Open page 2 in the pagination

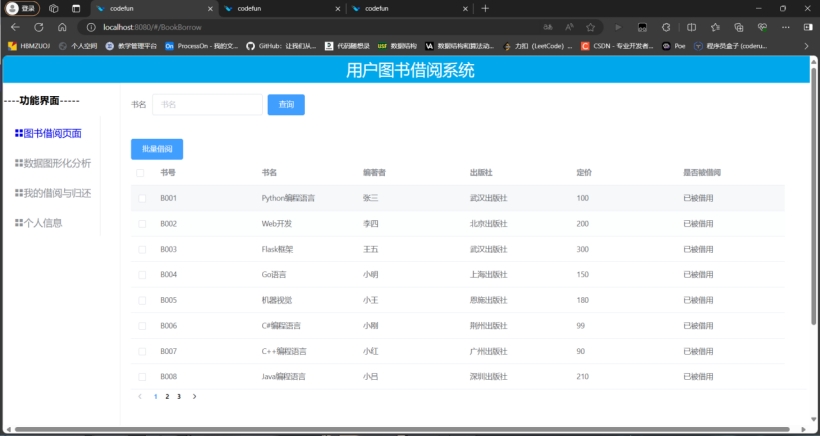(167, 397)
